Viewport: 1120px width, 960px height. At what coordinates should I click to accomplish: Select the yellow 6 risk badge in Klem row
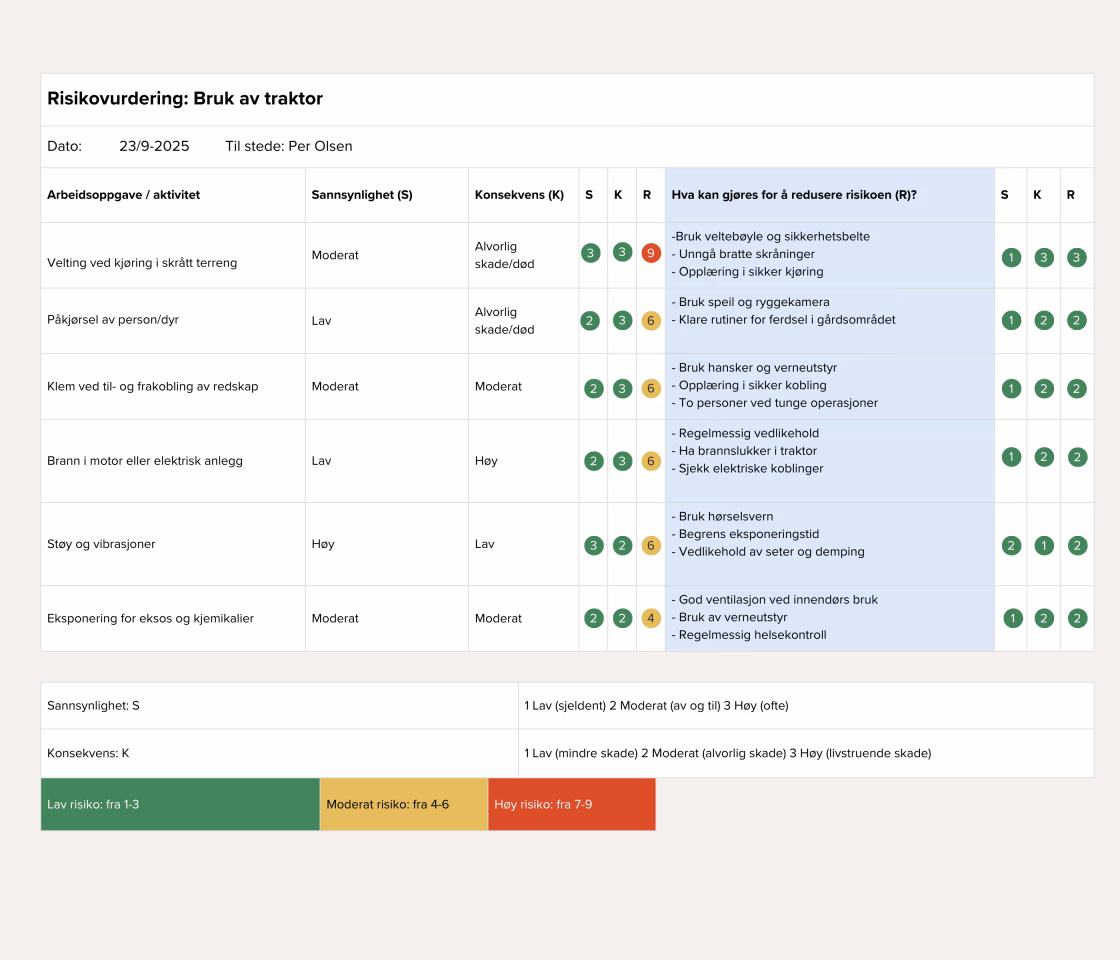click(x=651, y=388)
